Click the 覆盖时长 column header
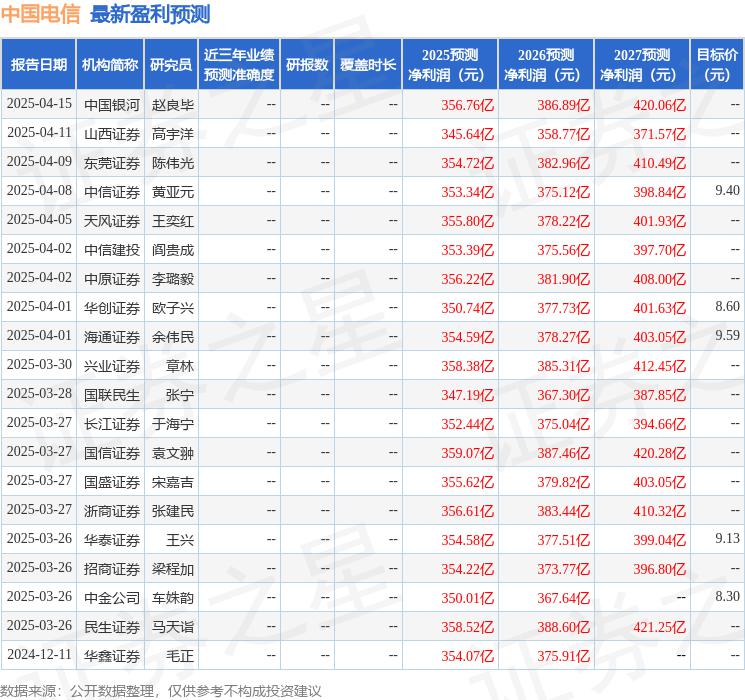 point(368,65)
